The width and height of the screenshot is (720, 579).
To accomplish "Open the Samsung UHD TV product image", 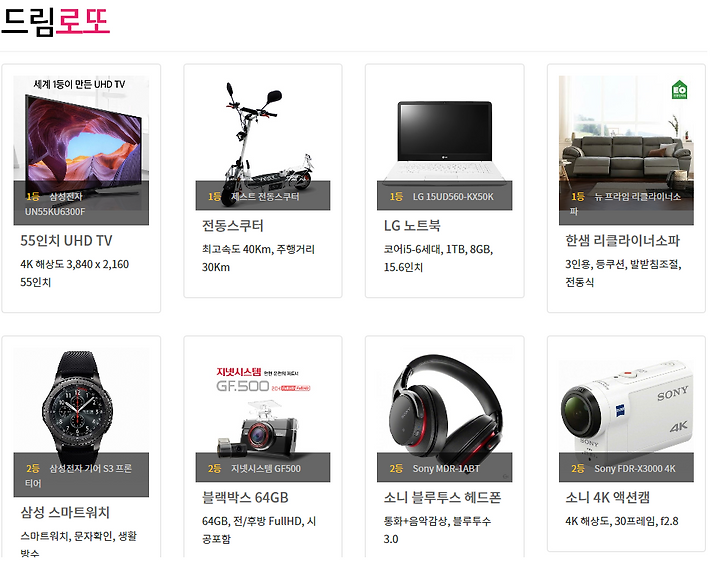I will coord(81,150).
